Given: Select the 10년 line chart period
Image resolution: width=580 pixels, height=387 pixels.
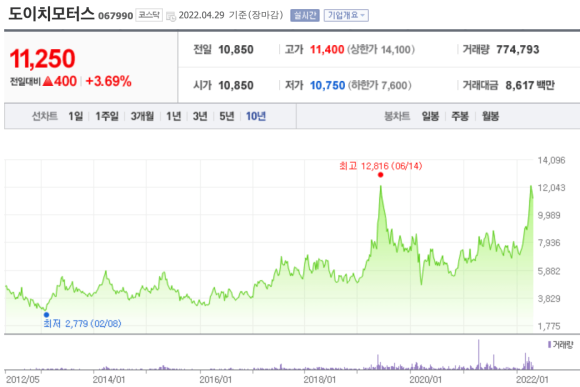Looking at the screenshot, I should tap(256, 116).
